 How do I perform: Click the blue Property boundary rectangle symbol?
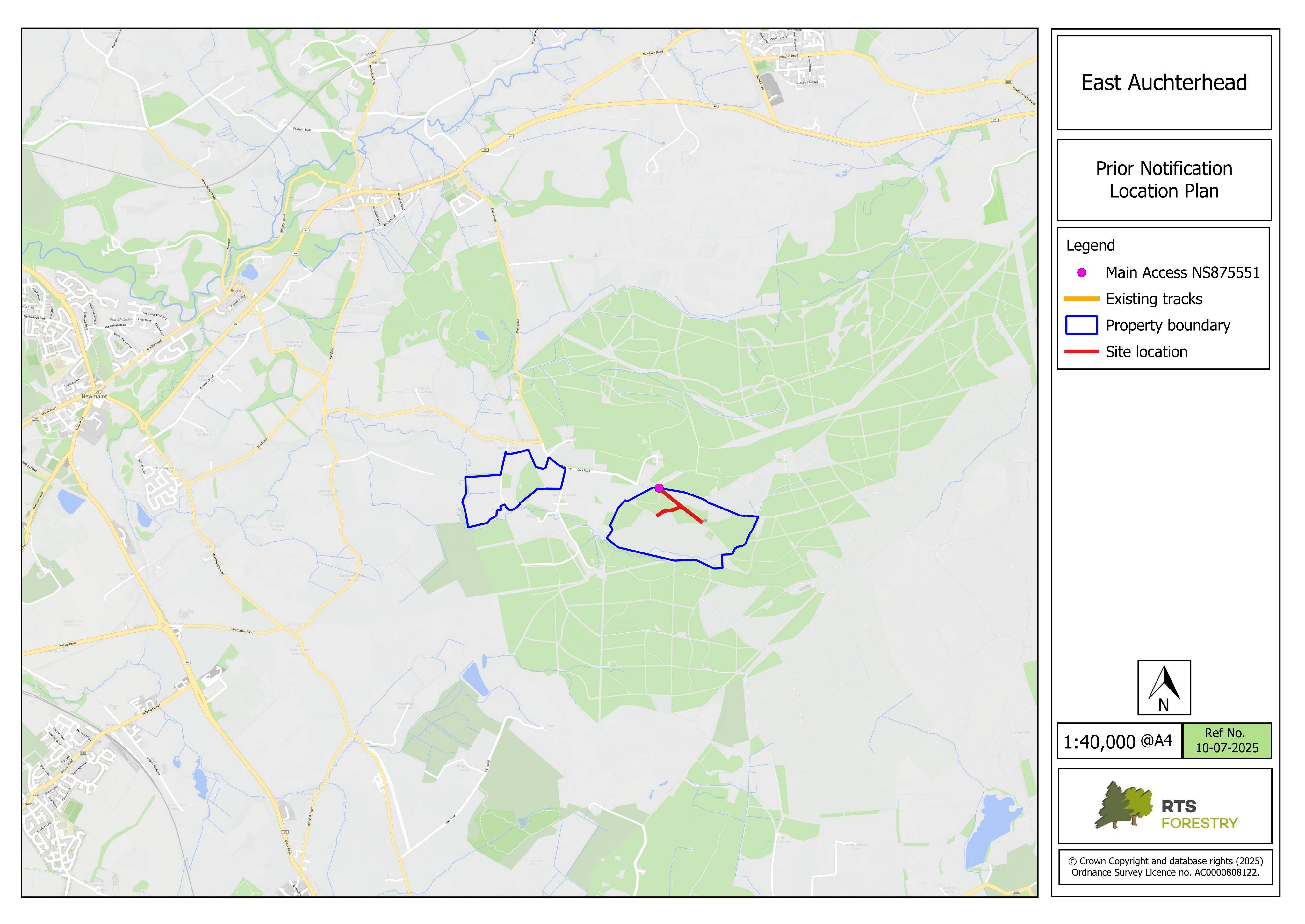(x=1081, y=325)
